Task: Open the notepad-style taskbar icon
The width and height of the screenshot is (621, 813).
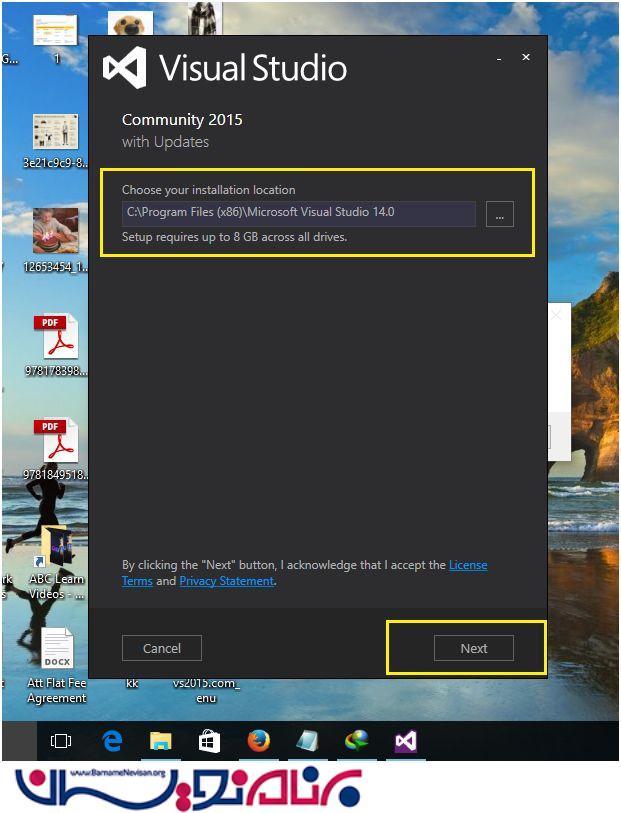Action: pos(308,741)
